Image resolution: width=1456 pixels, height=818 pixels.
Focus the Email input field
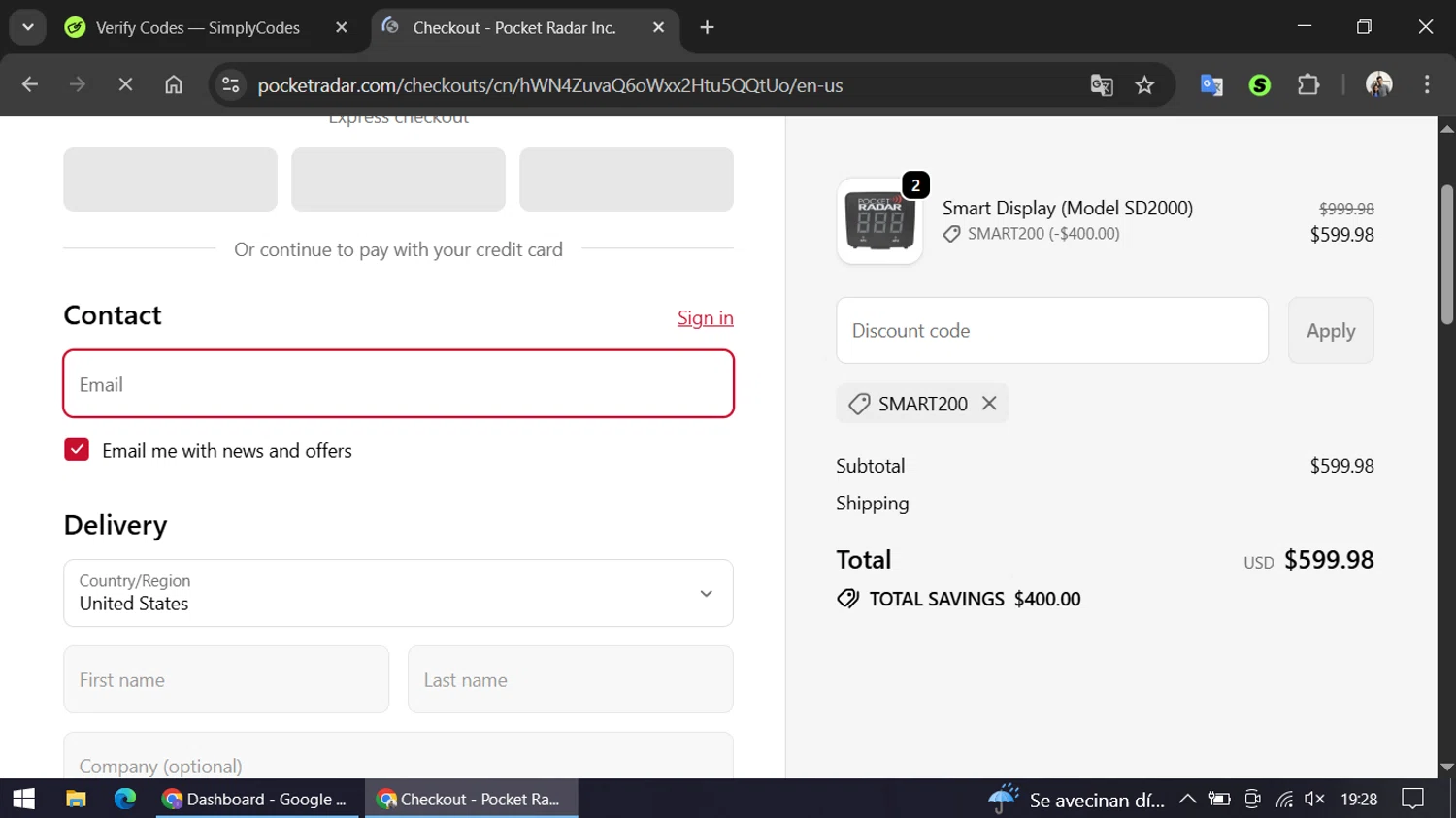(x=398, y=384)
